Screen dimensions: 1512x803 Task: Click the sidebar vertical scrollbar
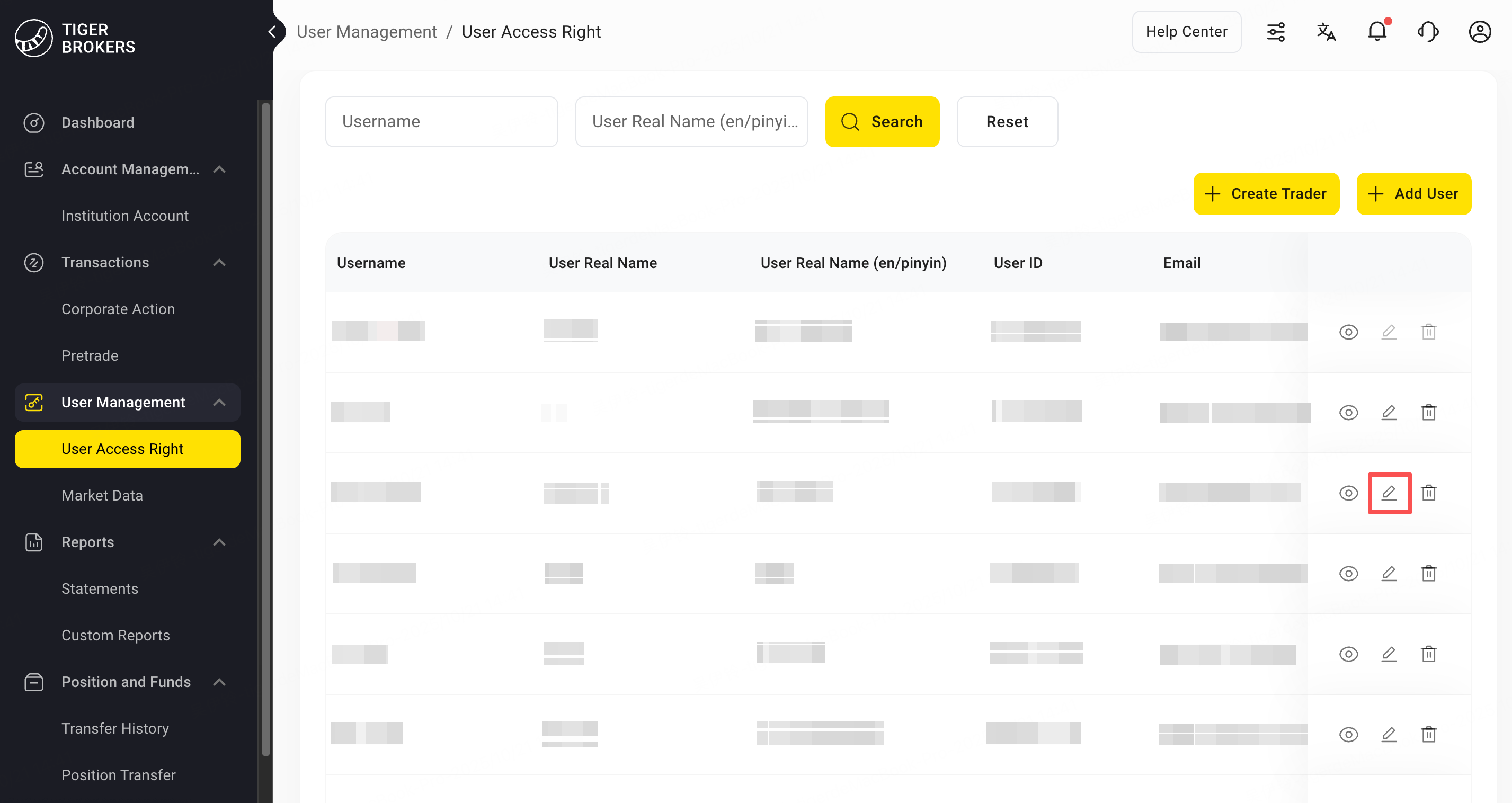pos(265,429)
